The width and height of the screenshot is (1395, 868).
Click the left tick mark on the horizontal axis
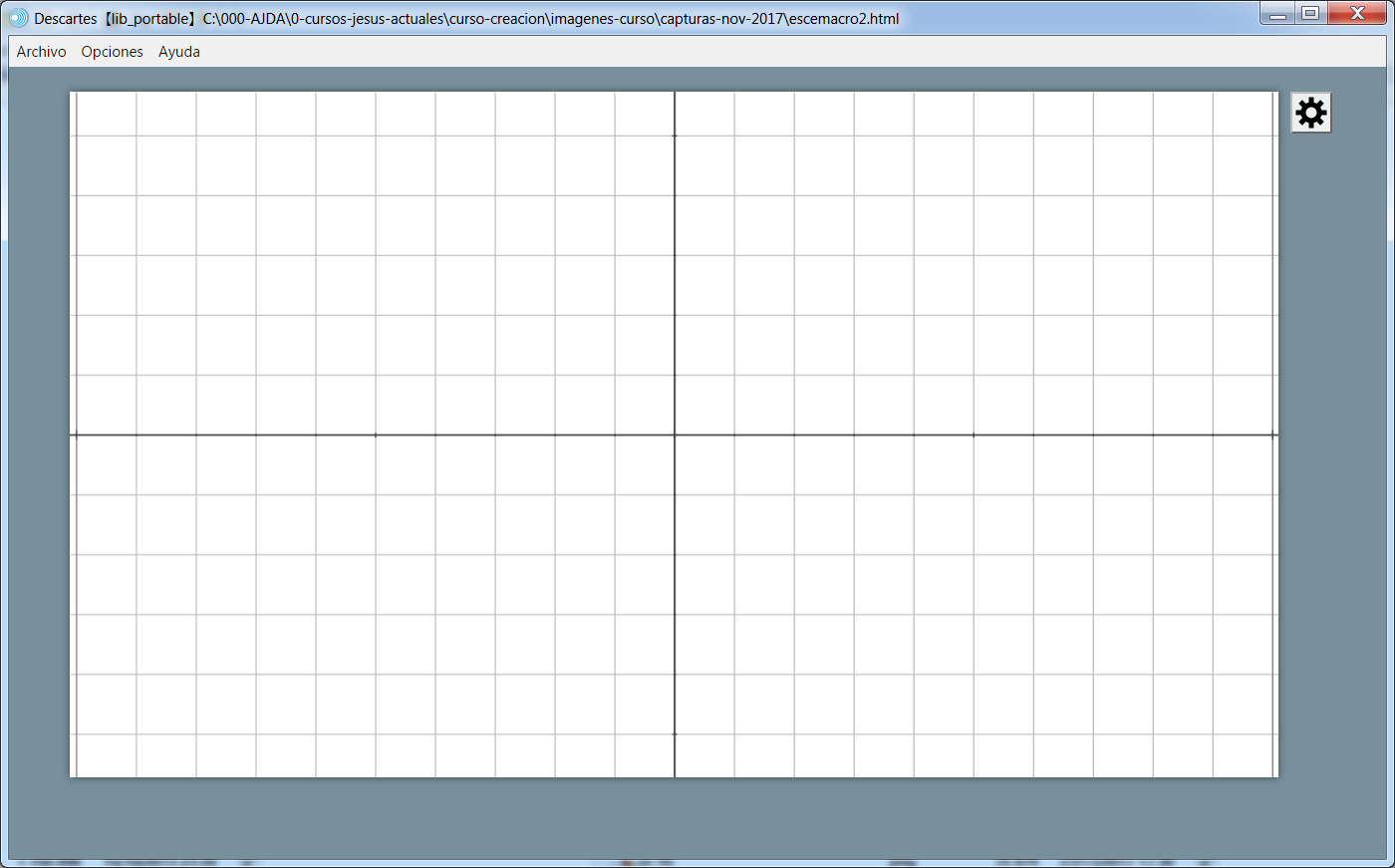pos(376,434)
